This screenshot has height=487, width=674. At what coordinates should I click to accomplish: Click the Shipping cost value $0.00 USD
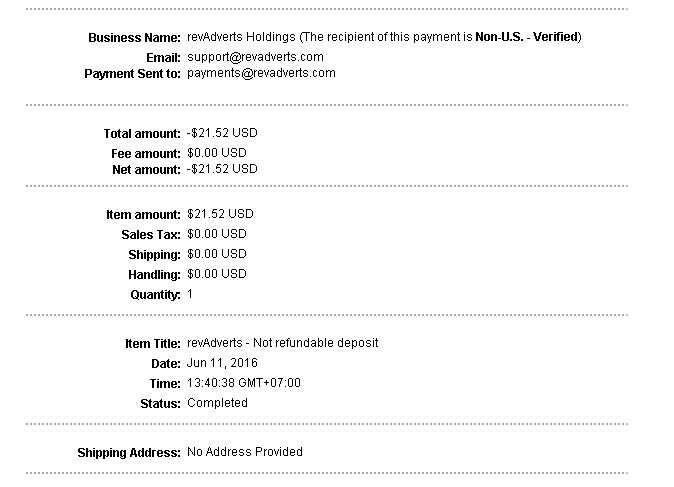click(x=217, y=254)
